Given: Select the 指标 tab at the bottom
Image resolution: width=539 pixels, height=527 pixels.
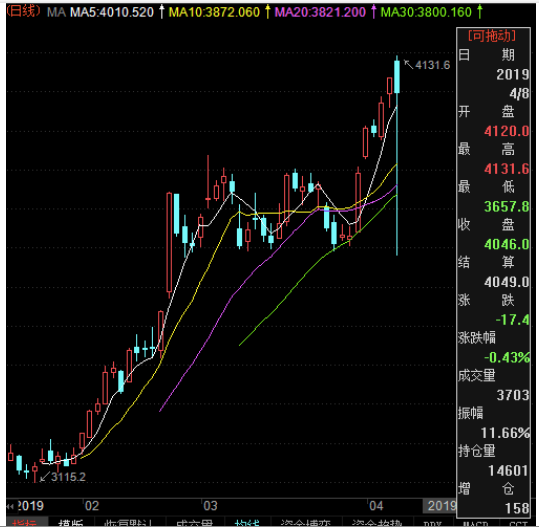Looking at the screenshot, I should (24, 523).
